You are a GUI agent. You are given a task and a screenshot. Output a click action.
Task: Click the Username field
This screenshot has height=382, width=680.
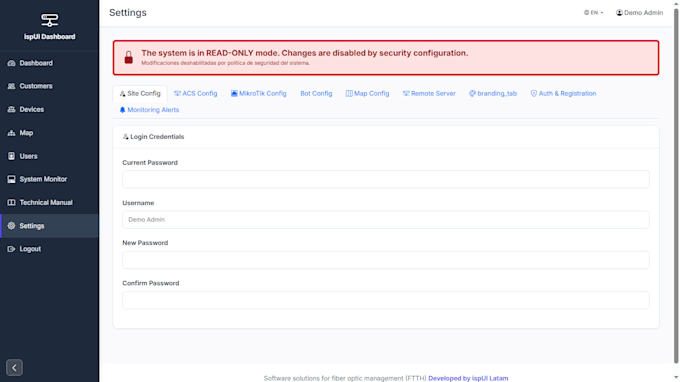386,219
